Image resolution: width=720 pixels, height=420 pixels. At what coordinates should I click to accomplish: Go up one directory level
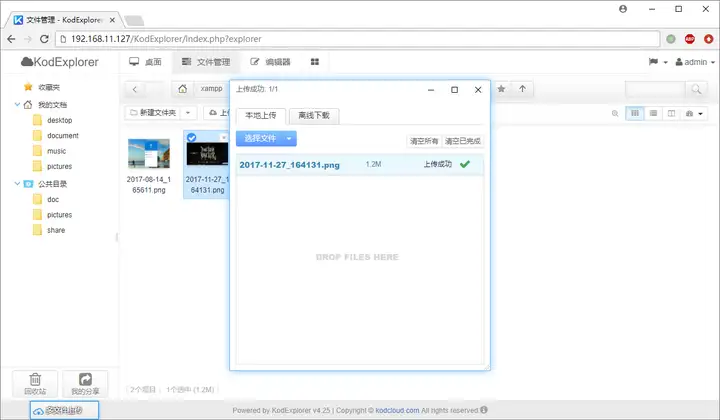[x=523, y=89]
